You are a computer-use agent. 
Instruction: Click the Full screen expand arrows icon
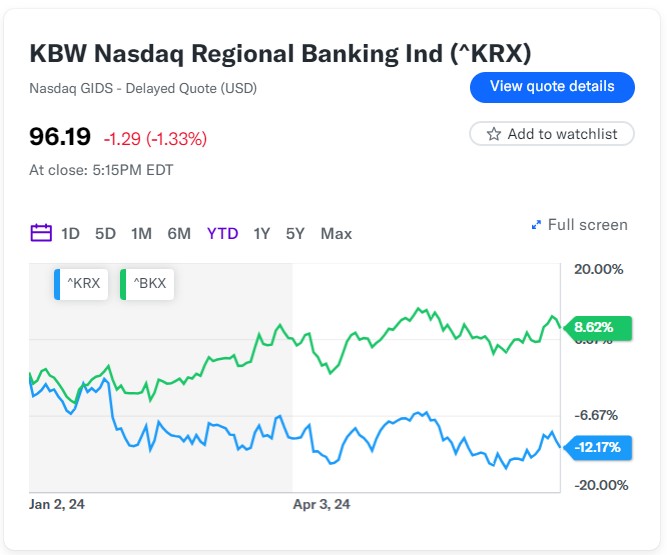(x=536, y=225)
